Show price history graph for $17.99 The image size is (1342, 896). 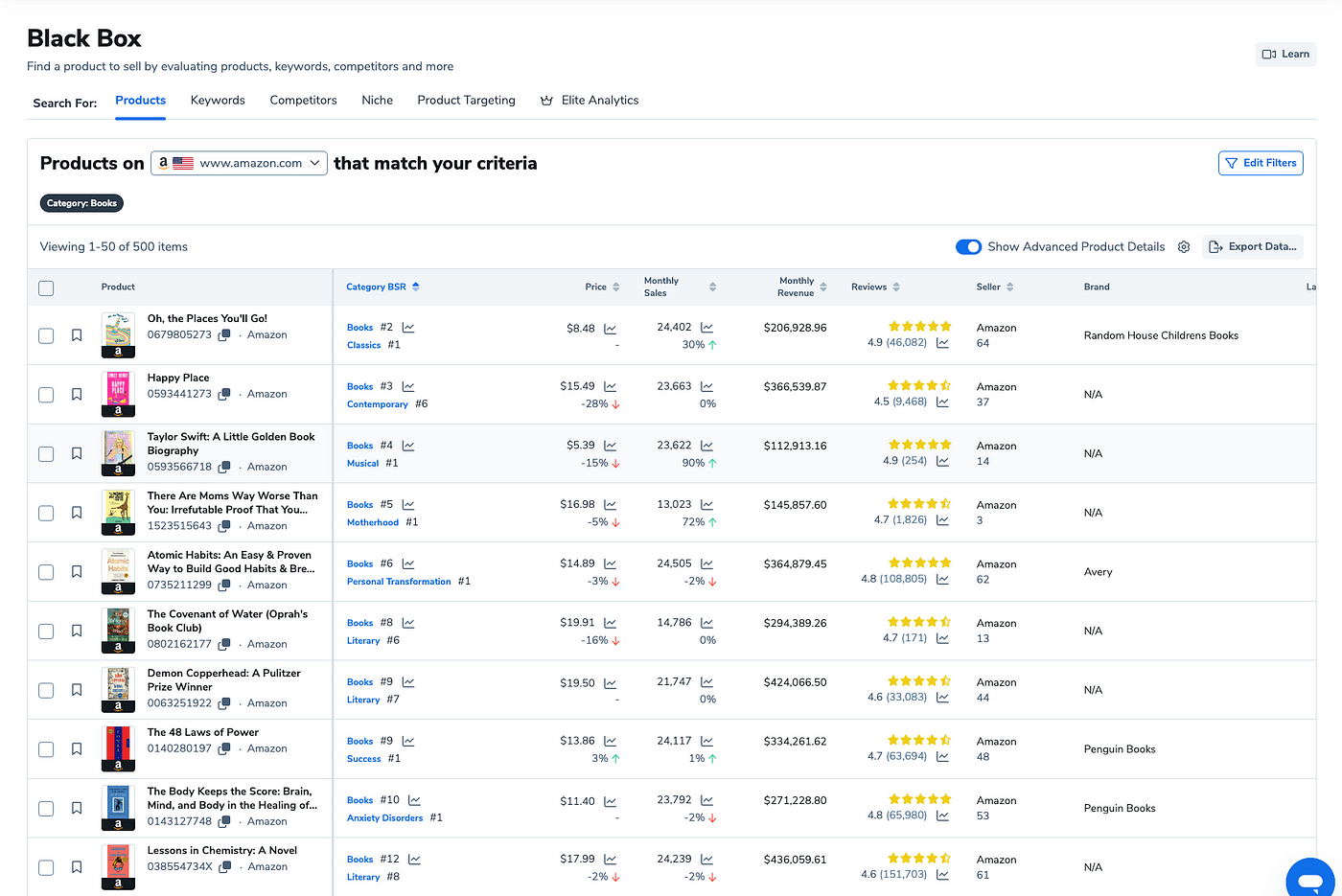(x=611, y=860)
